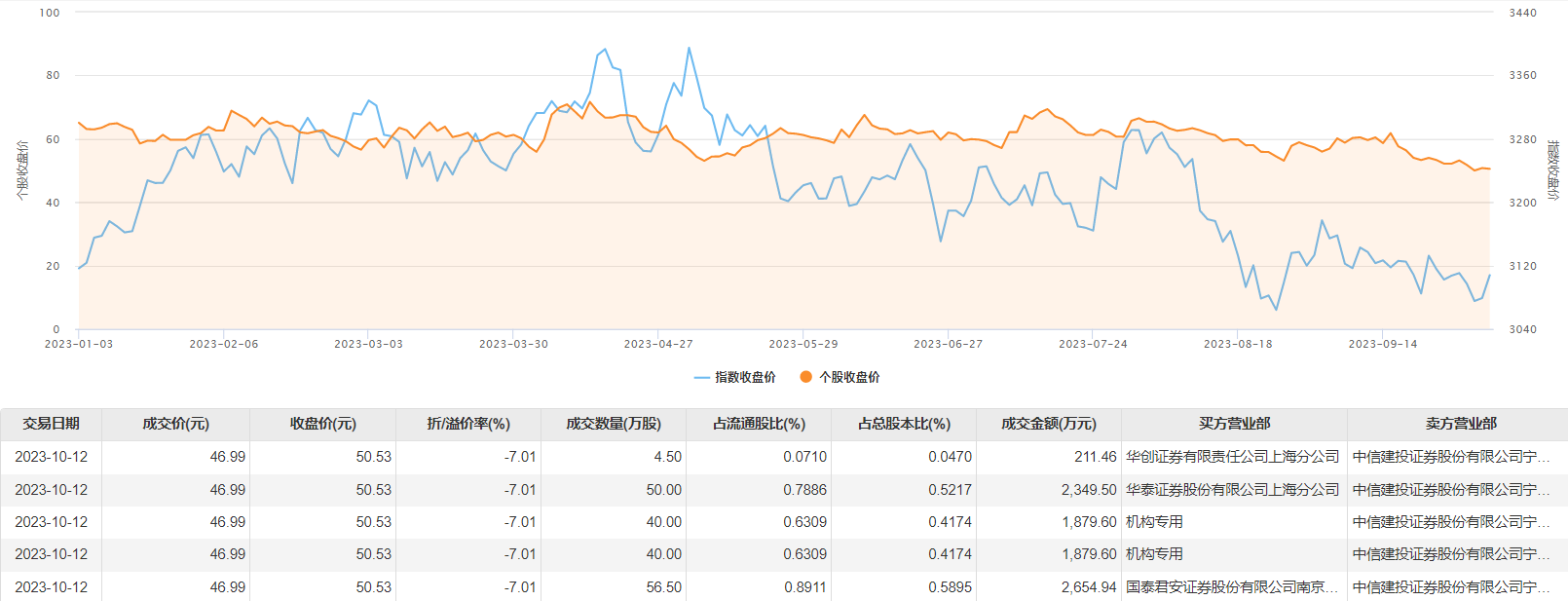Image resolution: width=1568 pixels, height=601 pixels.
Task: Click the 折/溢价率(%) column header
Action: 468,424
